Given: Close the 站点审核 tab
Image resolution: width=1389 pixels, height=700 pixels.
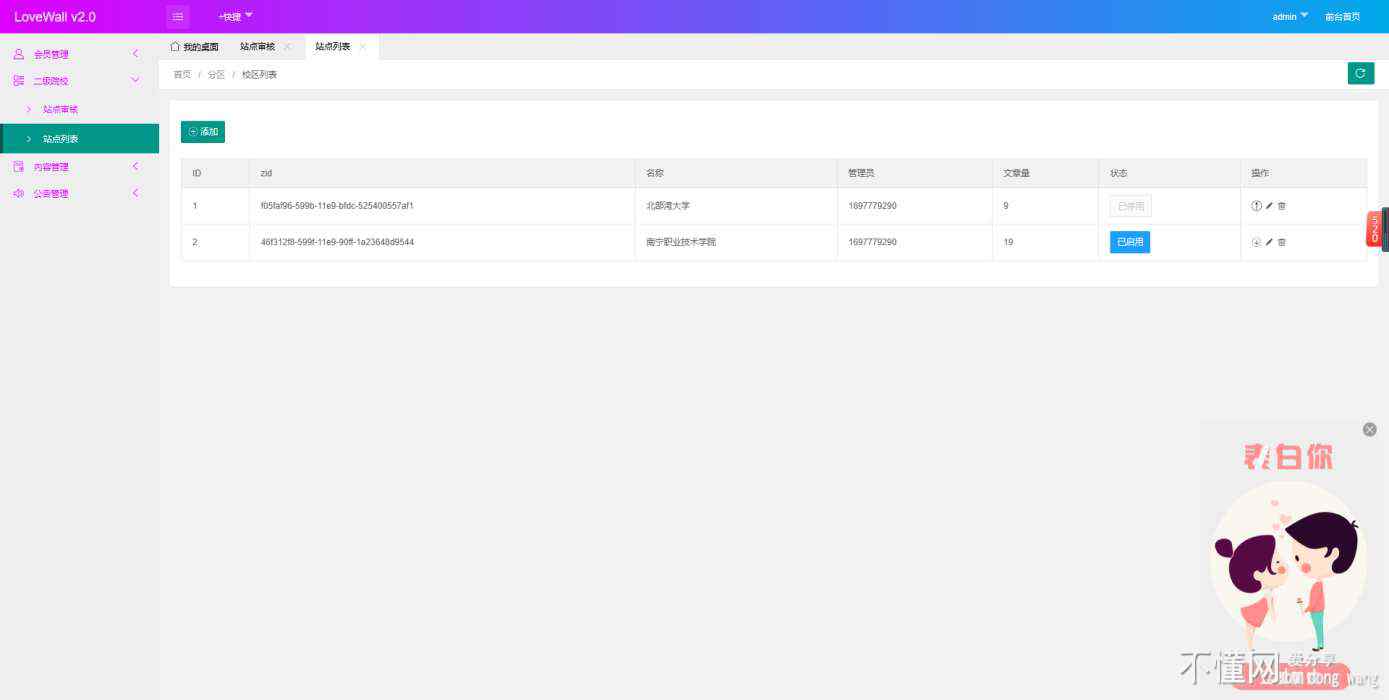Looking at the screenshot, I should pos(287,47).
